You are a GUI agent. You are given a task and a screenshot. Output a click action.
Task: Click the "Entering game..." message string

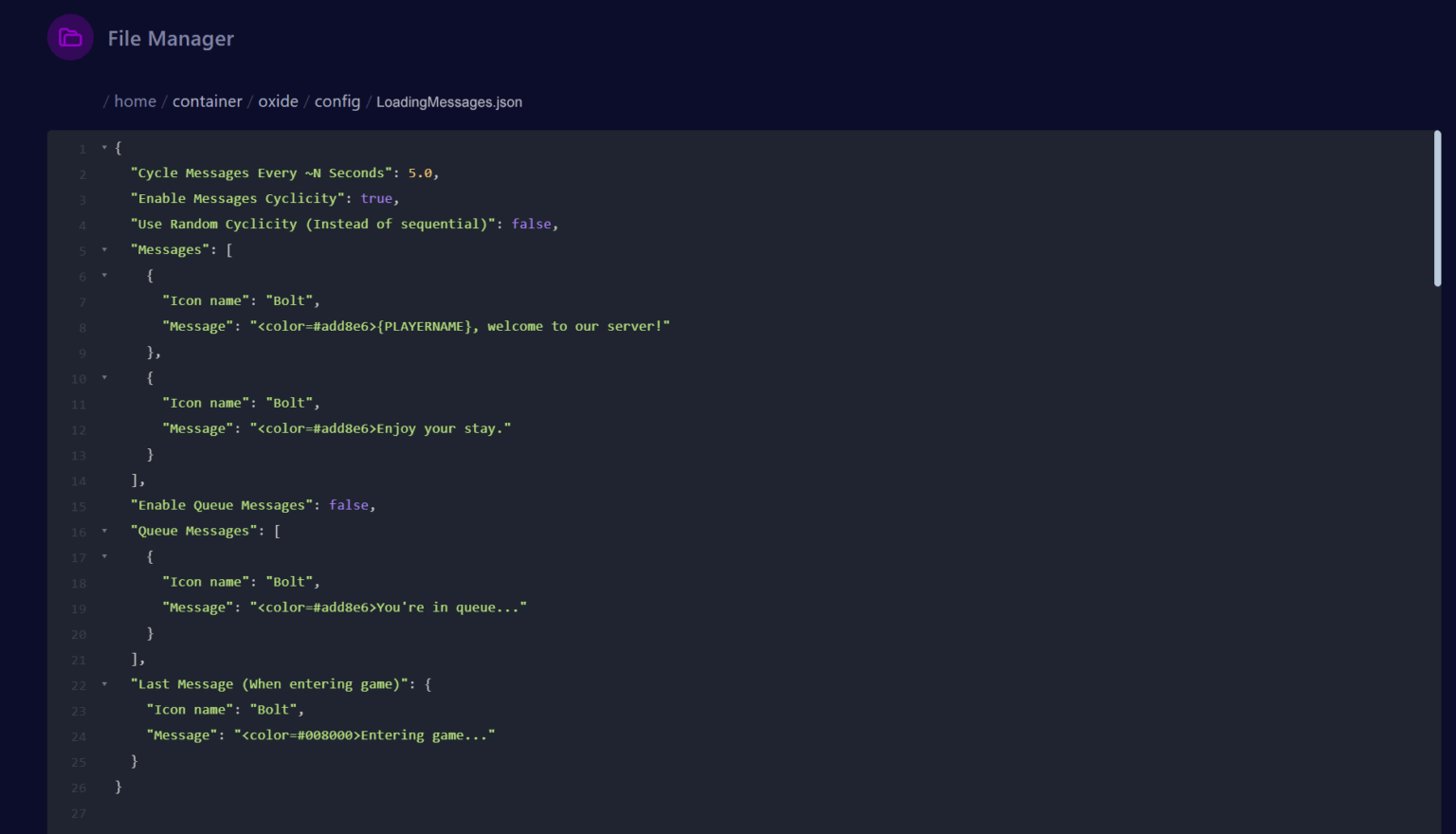(x=365, y=735)
